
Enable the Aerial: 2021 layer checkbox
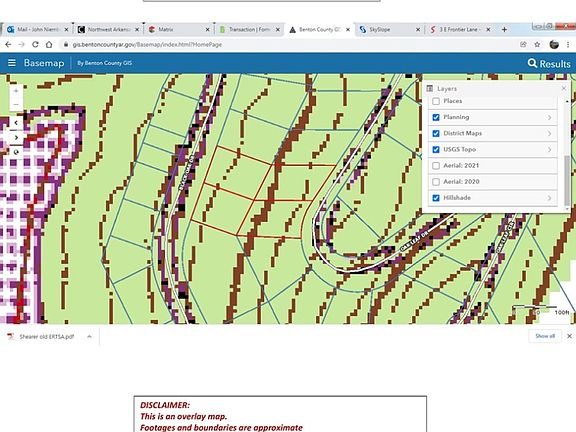[x=436, y=166]
